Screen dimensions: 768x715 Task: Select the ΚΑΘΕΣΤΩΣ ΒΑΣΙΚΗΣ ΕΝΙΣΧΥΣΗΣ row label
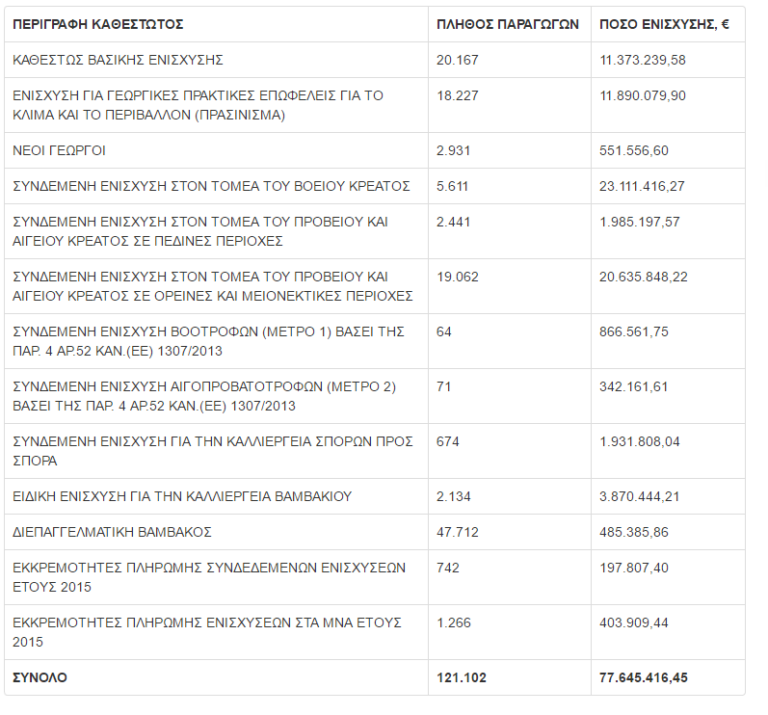(118, 60)
